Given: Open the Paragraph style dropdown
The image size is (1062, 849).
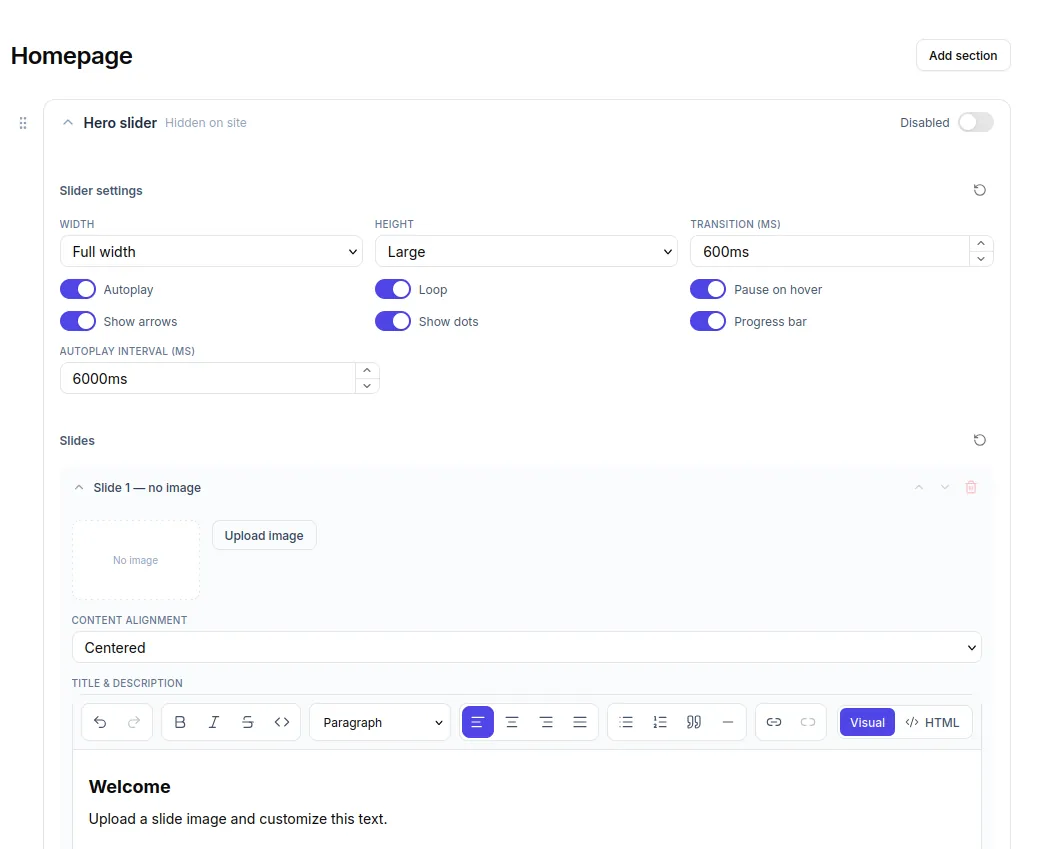Looking at the screenshot, I should point(381,722).
